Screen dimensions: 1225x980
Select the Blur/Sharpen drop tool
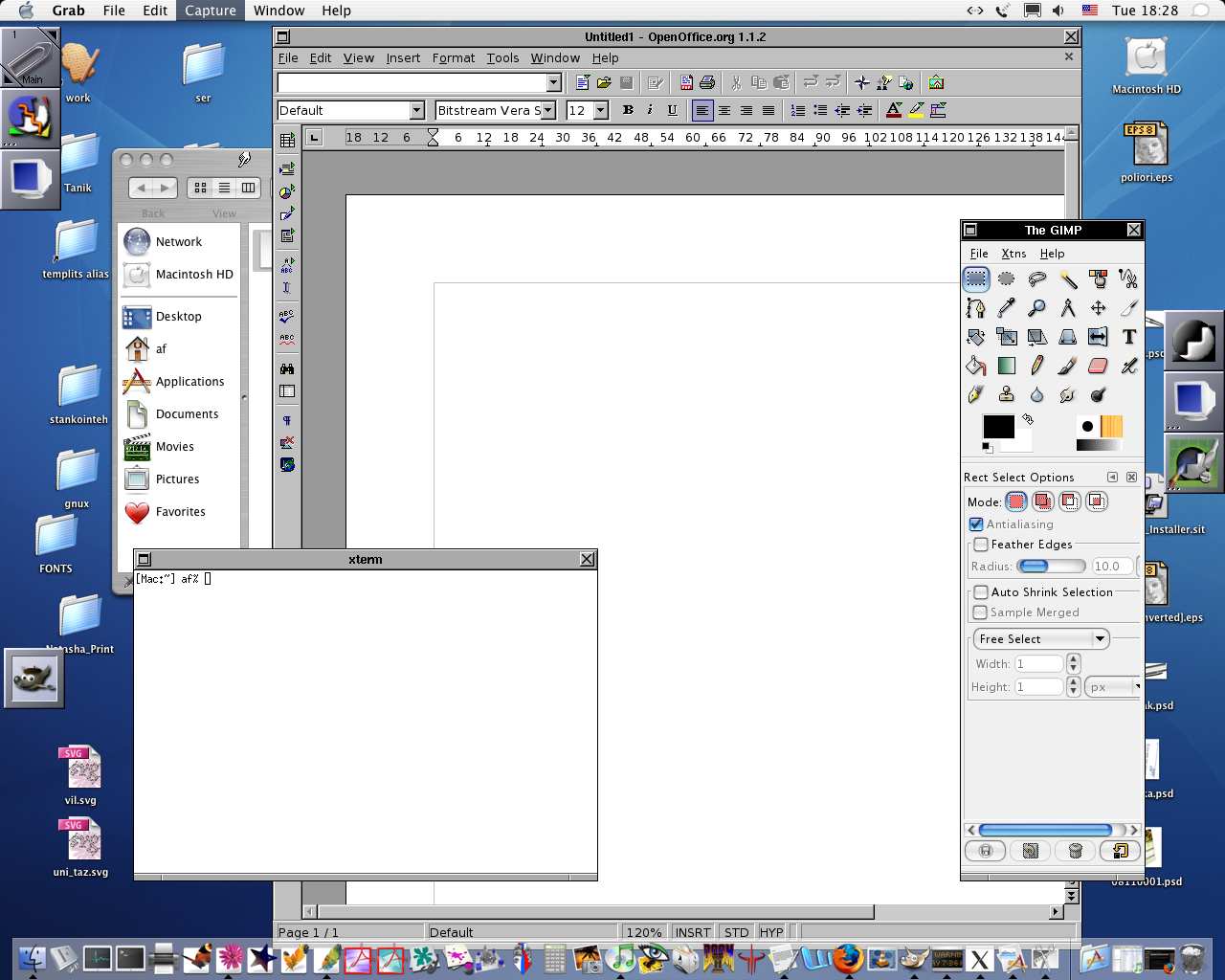coord(1036,394)
